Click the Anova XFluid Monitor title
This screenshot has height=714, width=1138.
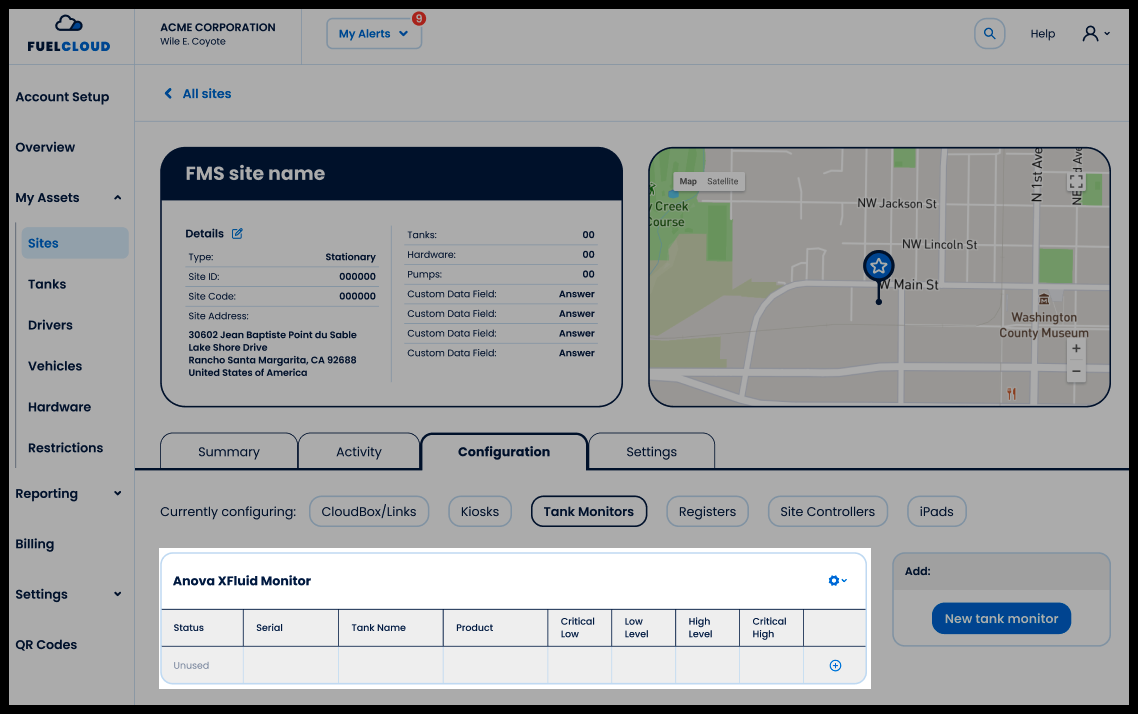pyautogui.click(x=242, y=580)
